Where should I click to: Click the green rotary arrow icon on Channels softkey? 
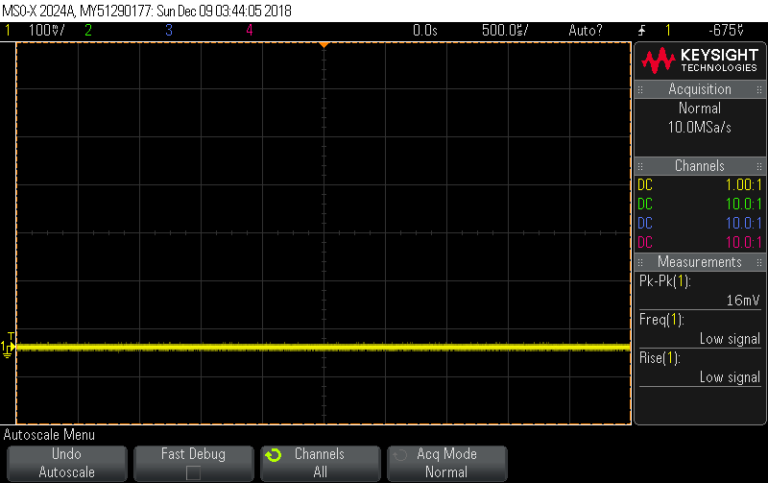273,456
